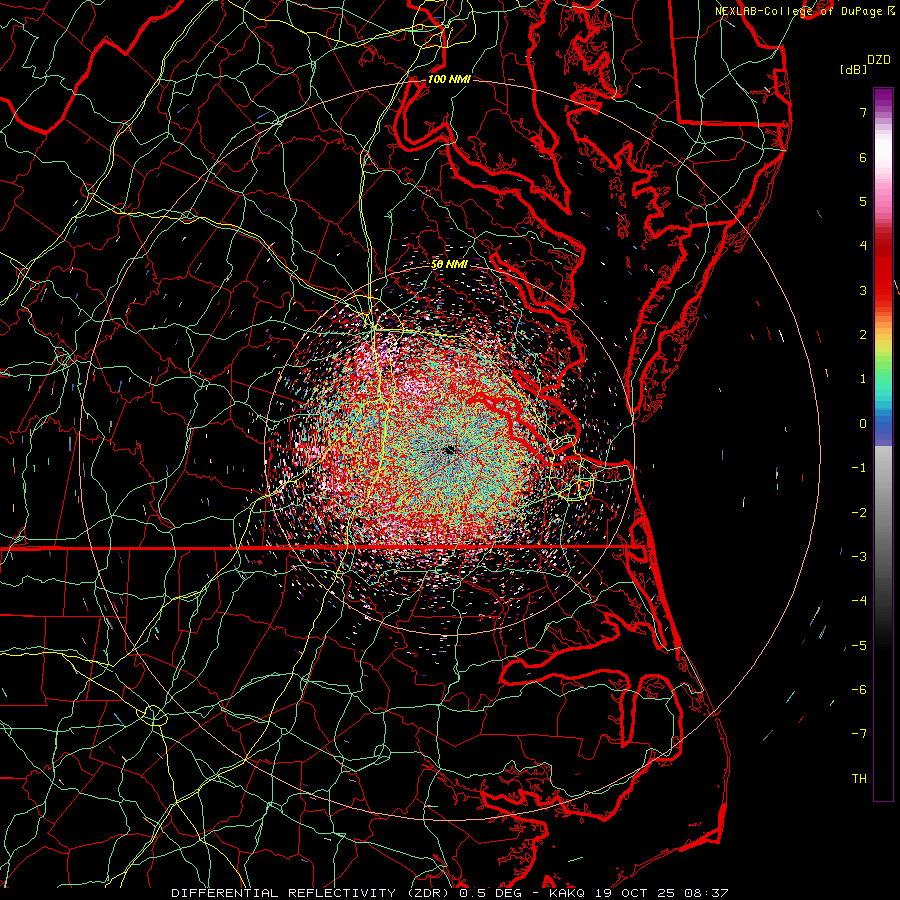Click the -3 dB scale label
The width and height of the screenshot is (900, 900).
click(859, 556)
